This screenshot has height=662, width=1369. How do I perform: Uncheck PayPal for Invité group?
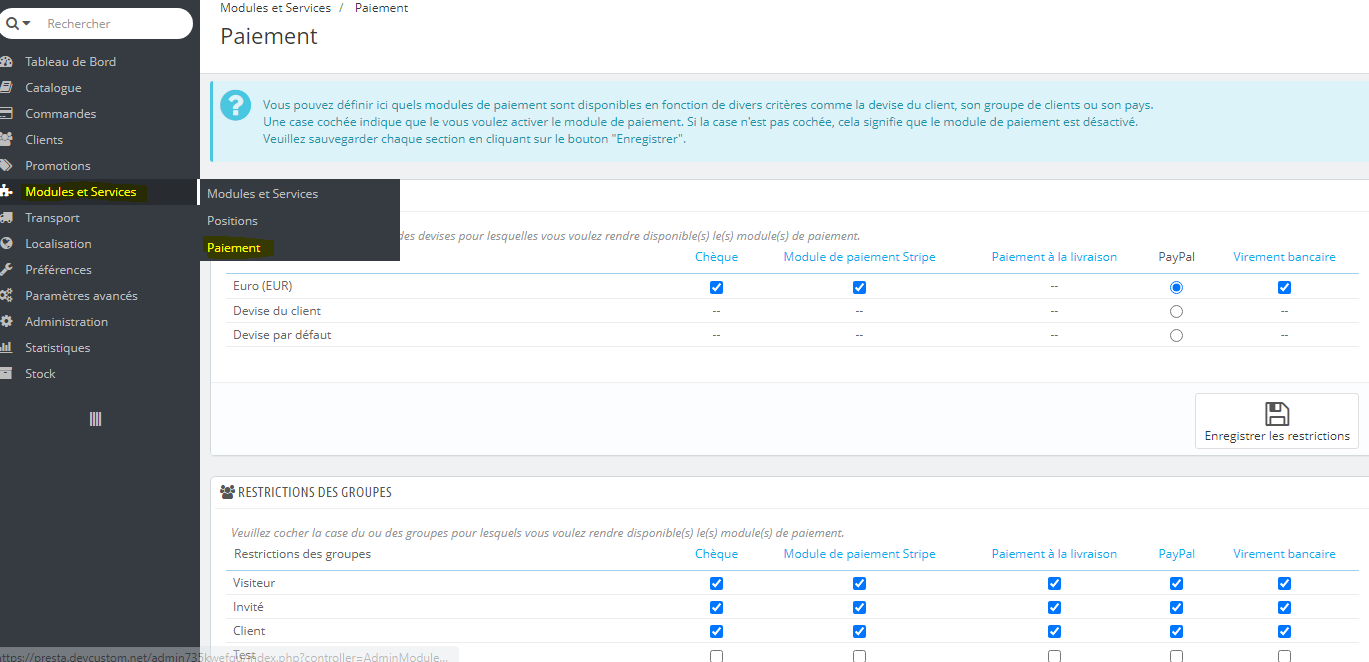click(x=1176, y=607)
